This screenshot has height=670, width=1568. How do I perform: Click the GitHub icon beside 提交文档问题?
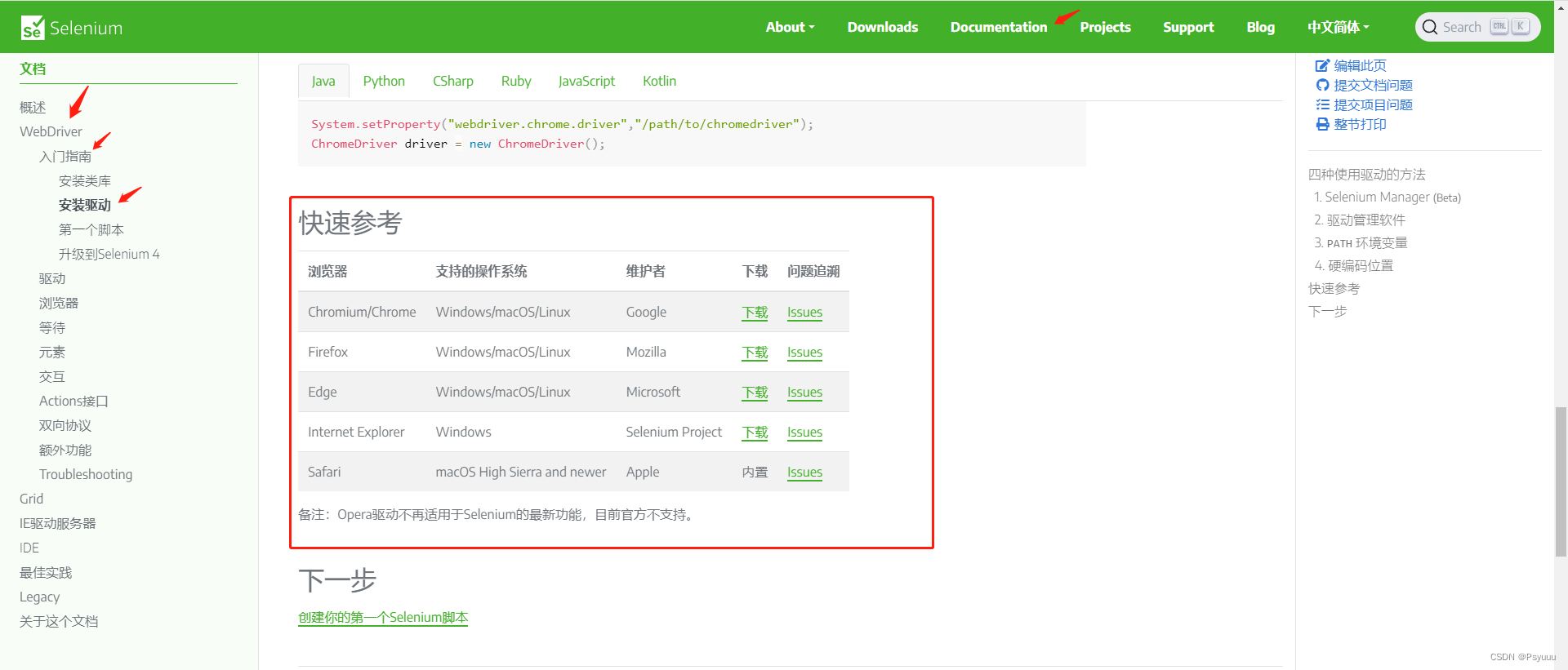point(1322,85)
